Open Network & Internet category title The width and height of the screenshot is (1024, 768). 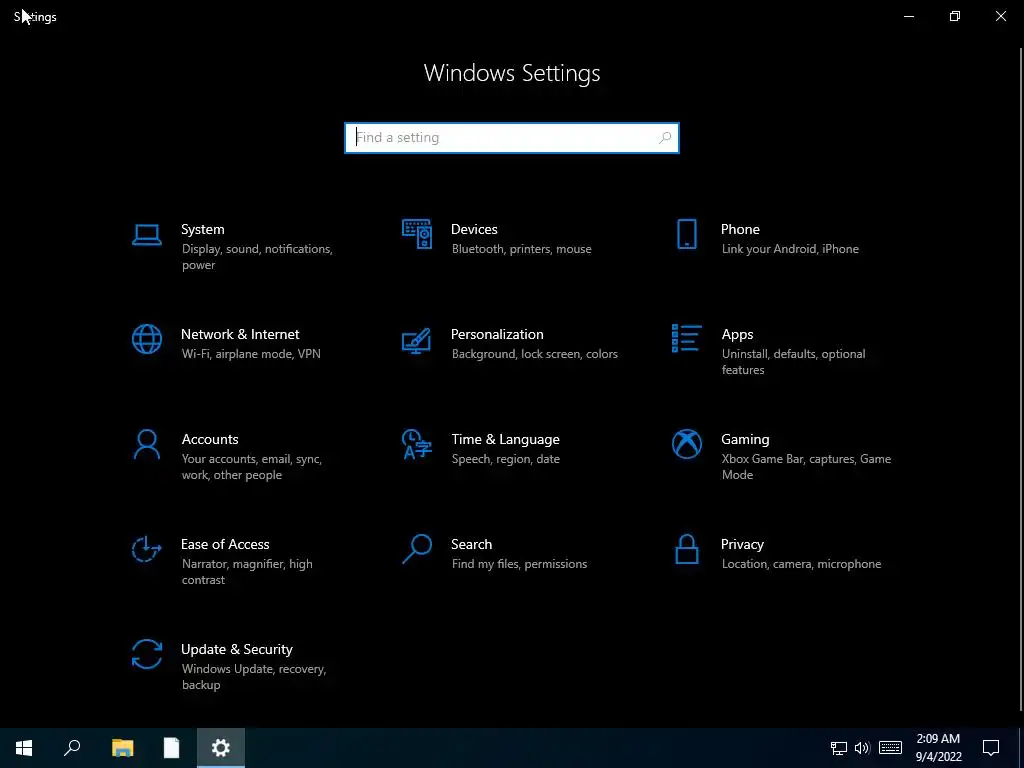tap(240, 334)
